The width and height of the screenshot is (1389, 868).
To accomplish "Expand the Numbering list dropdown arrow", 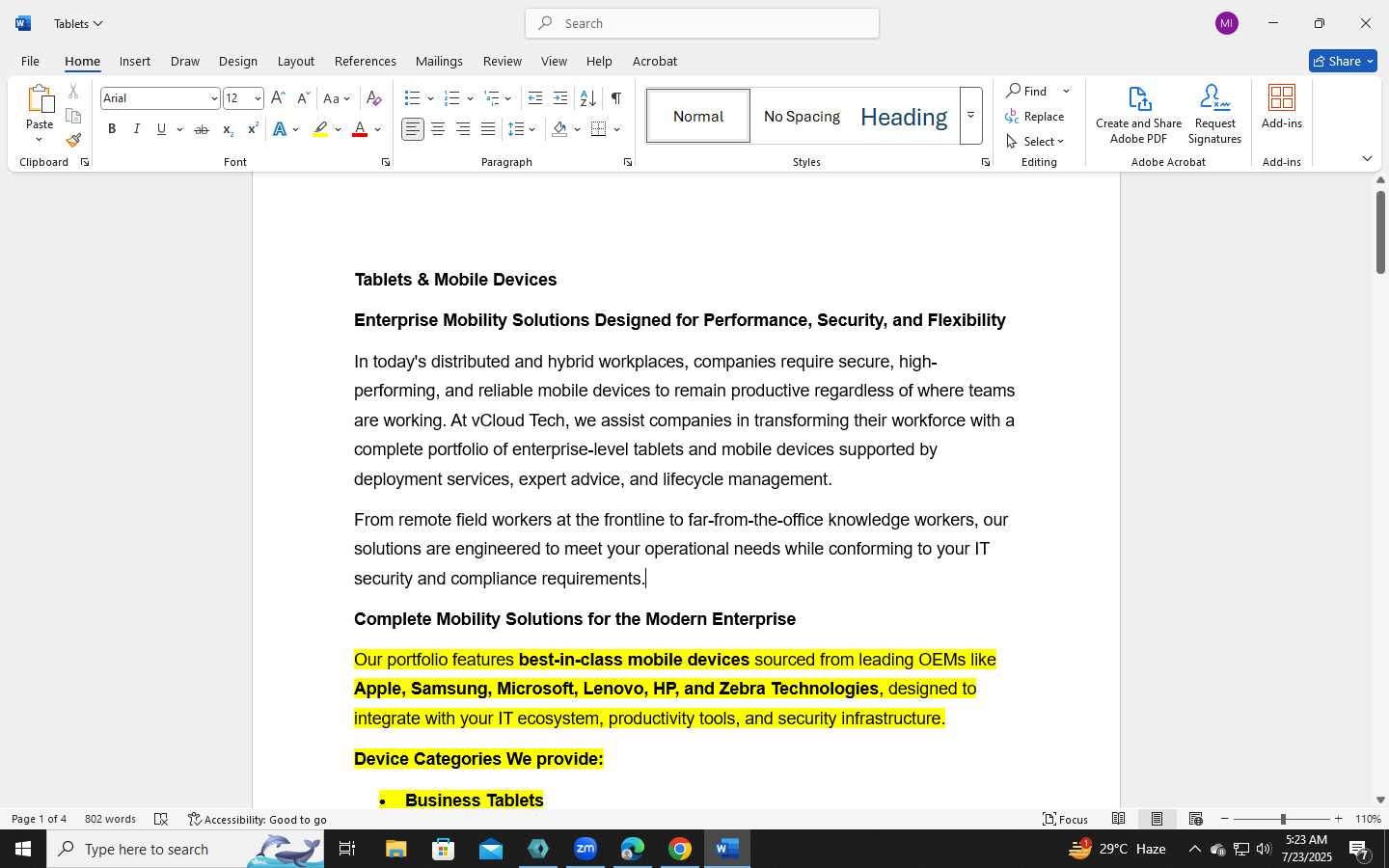I will (470, 98).
